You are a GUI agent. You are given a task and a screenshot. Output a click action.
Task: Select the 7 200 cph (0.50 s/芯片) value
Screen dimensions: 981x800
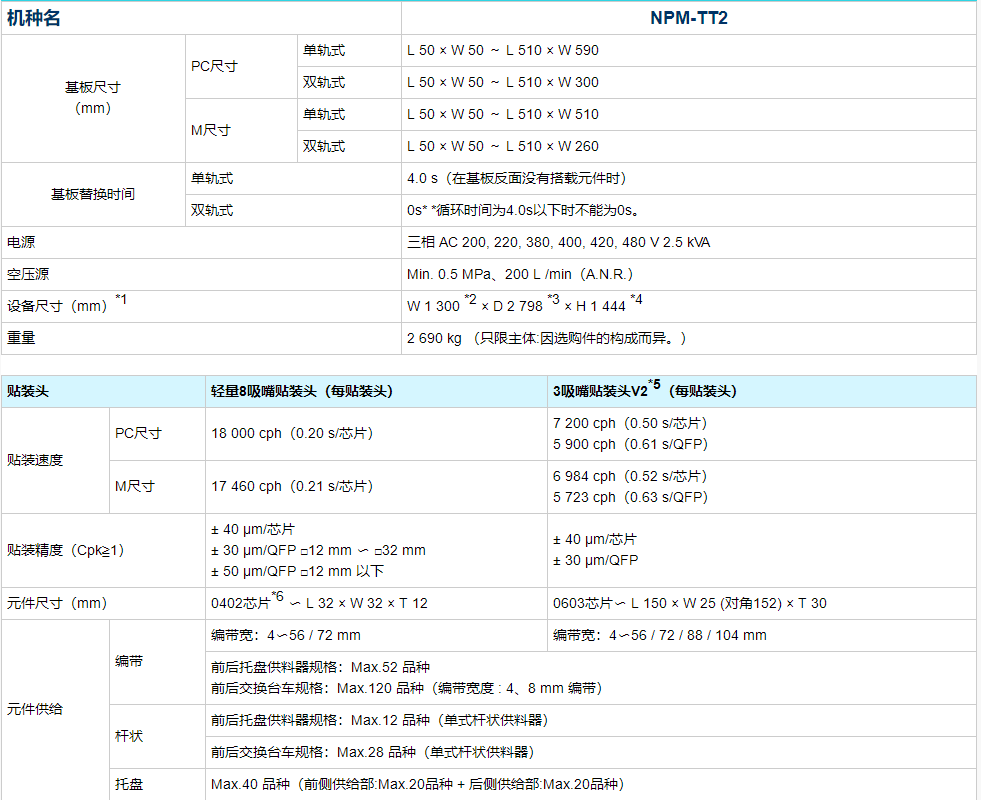pyautogui.click(x=630, y=423)
